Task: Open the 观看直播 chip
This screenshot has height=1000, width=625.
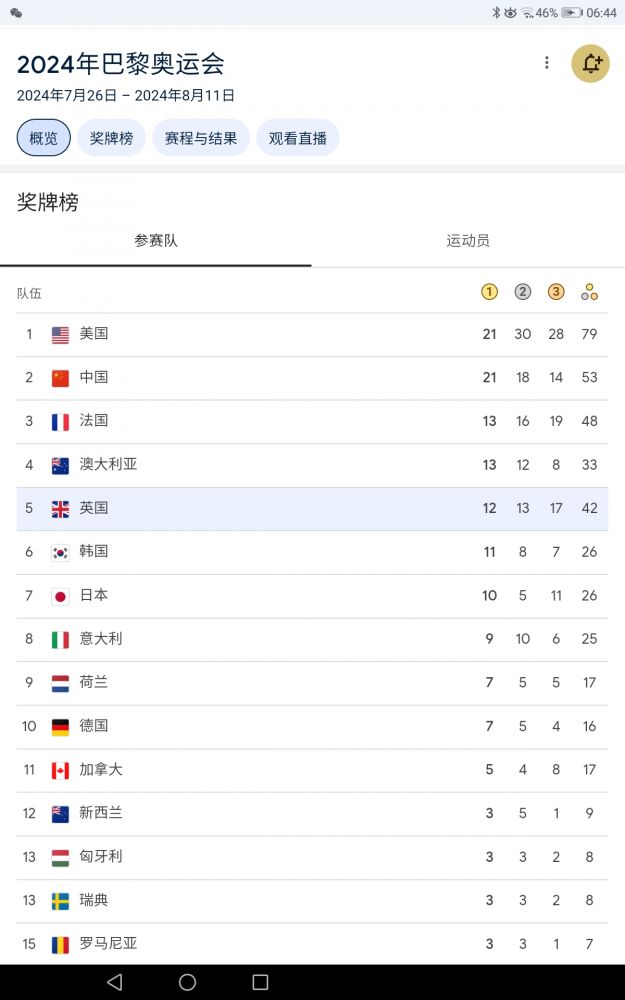Action: click(x=298, y=138)
